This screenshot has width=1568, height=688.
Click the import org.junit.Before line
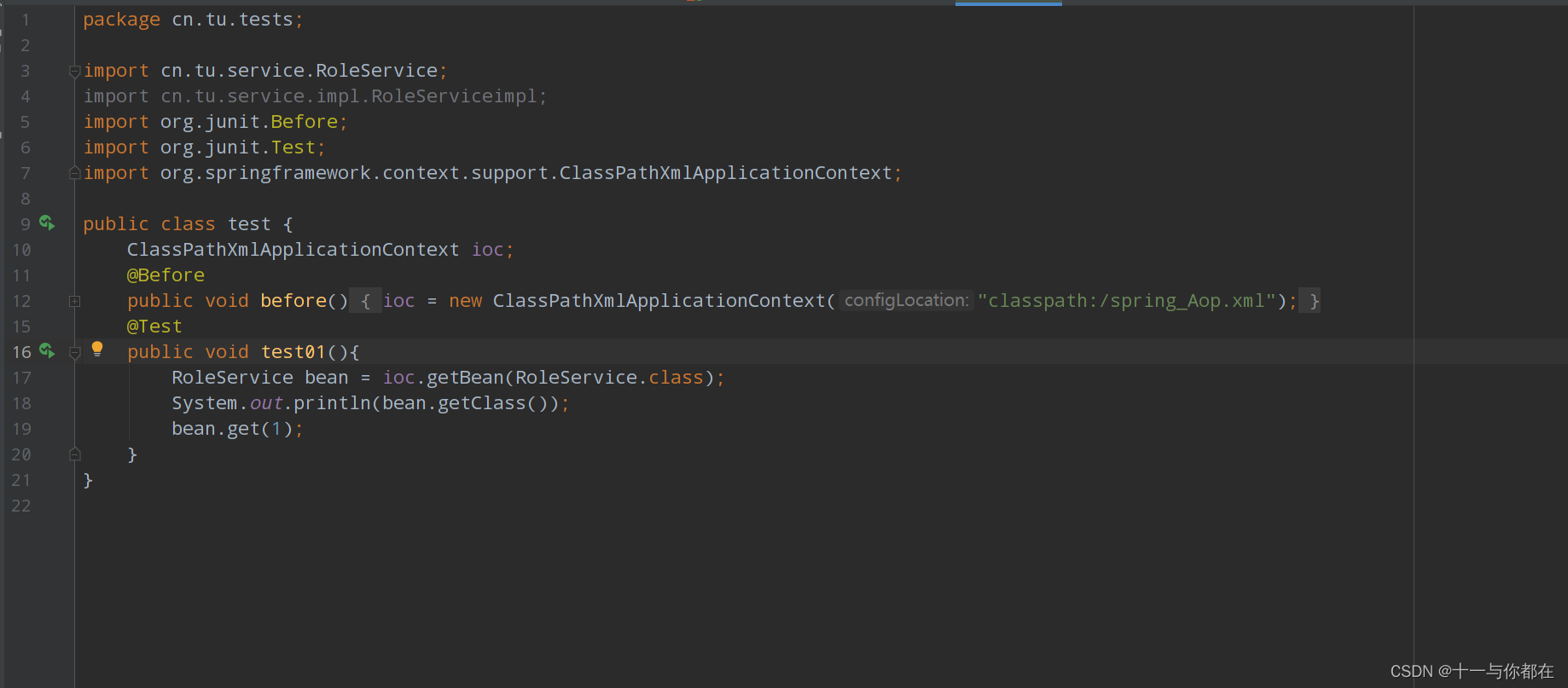(215, 122)
